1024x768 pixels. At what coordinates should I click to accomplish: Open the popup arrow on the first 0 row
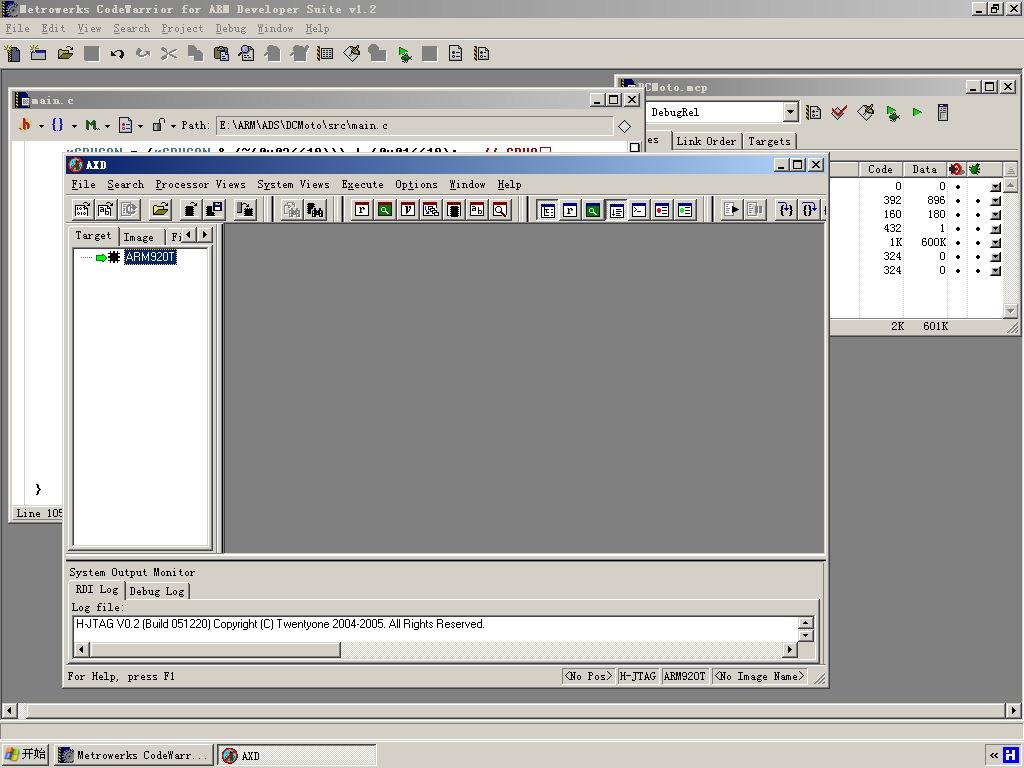coord(995,187)
